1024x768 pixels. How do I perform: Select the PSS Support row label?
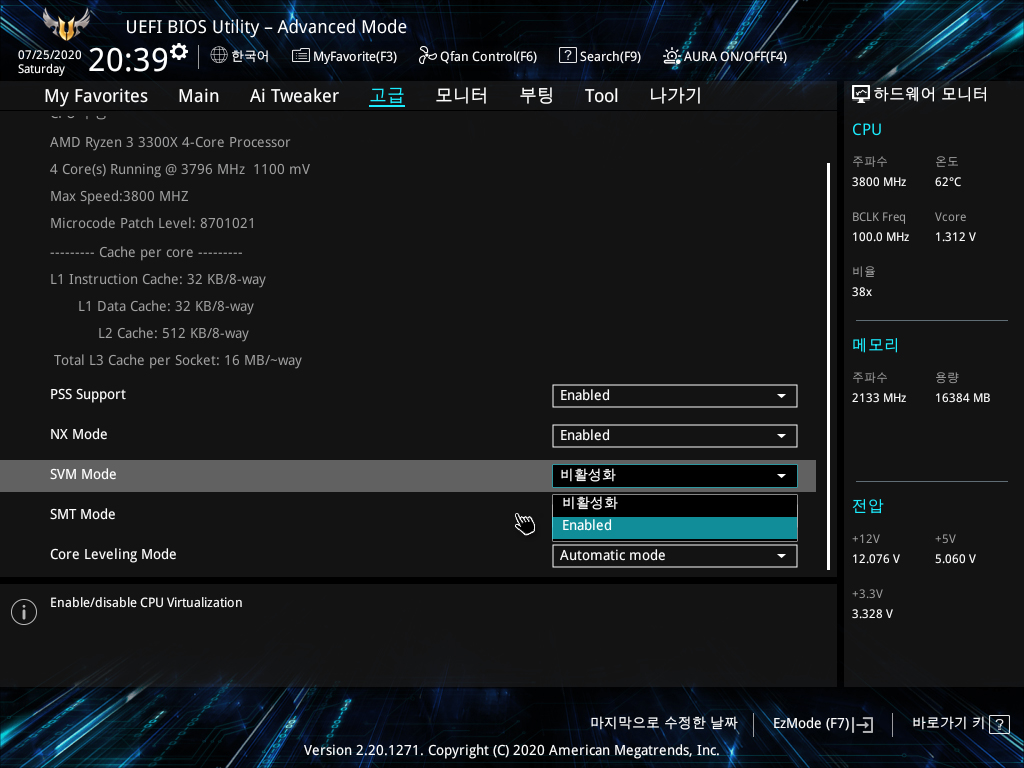point(88,395)
